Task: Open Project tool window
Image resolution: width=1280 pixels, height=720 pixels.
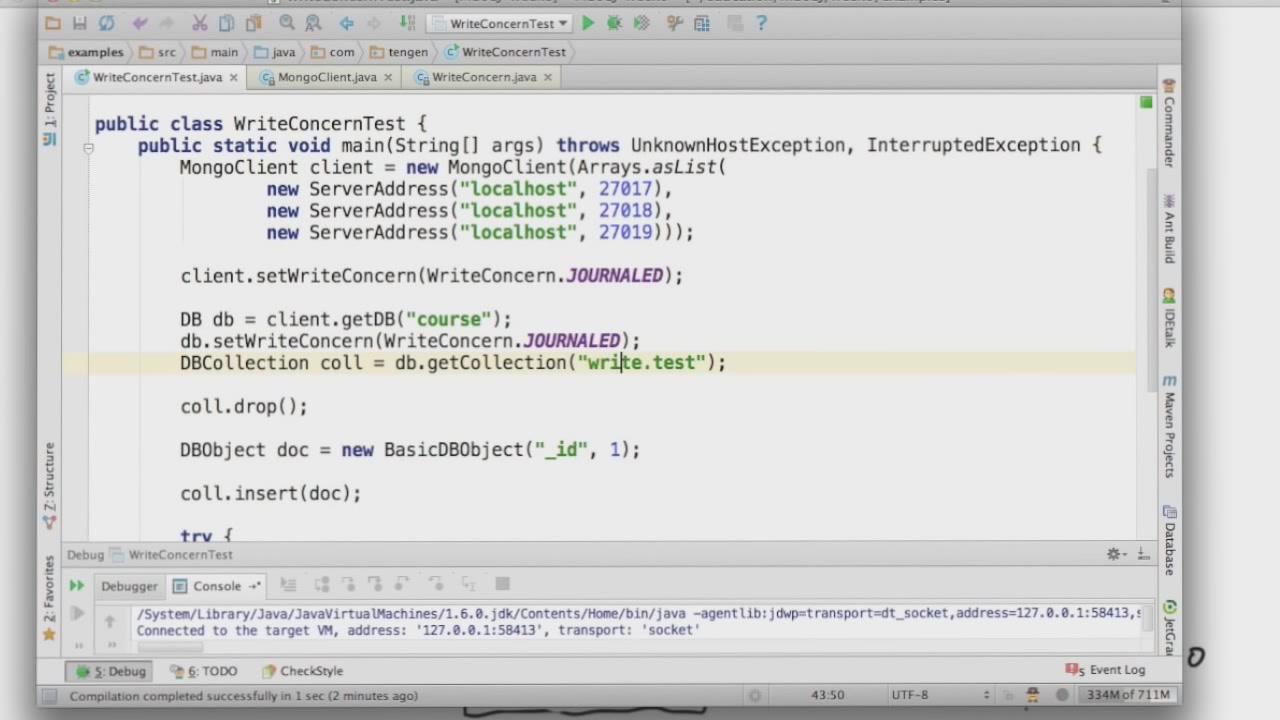Action: [49, 108]
